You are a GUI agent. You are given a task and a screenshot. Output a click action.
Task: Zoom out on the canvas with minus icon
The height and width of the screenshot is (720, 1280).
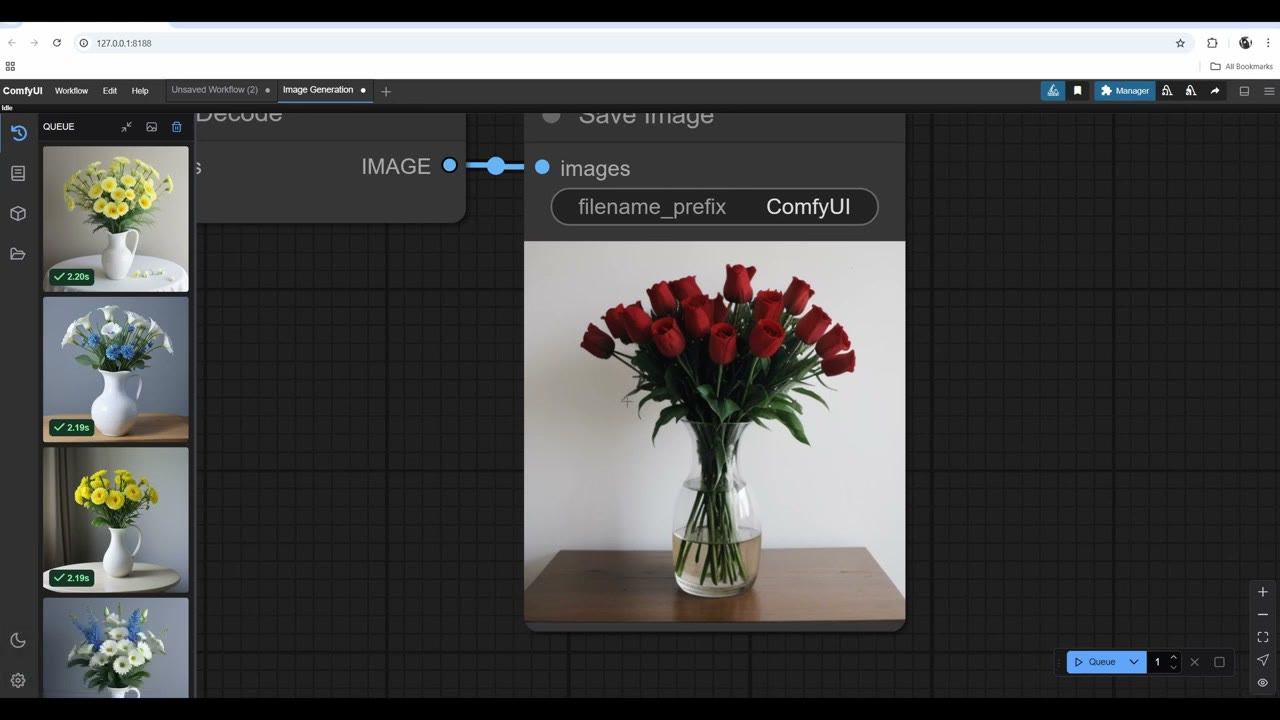tap(1263, 615)
